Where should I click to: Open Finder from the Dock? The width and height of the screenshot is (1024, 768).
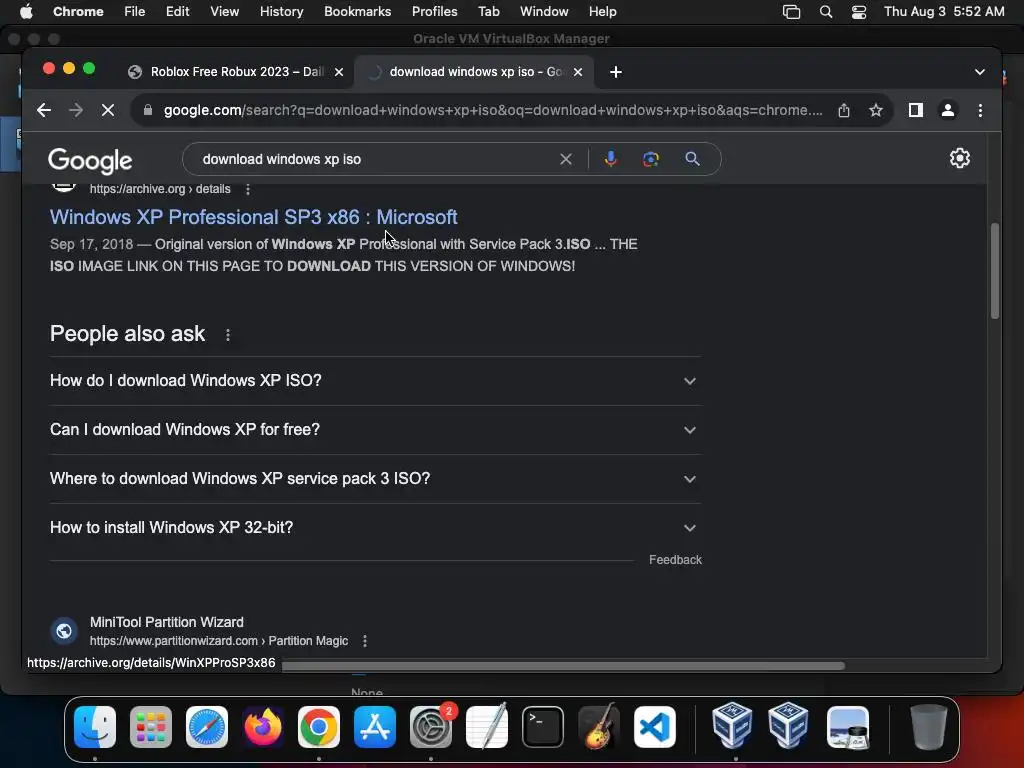click(x=95, y=727)
